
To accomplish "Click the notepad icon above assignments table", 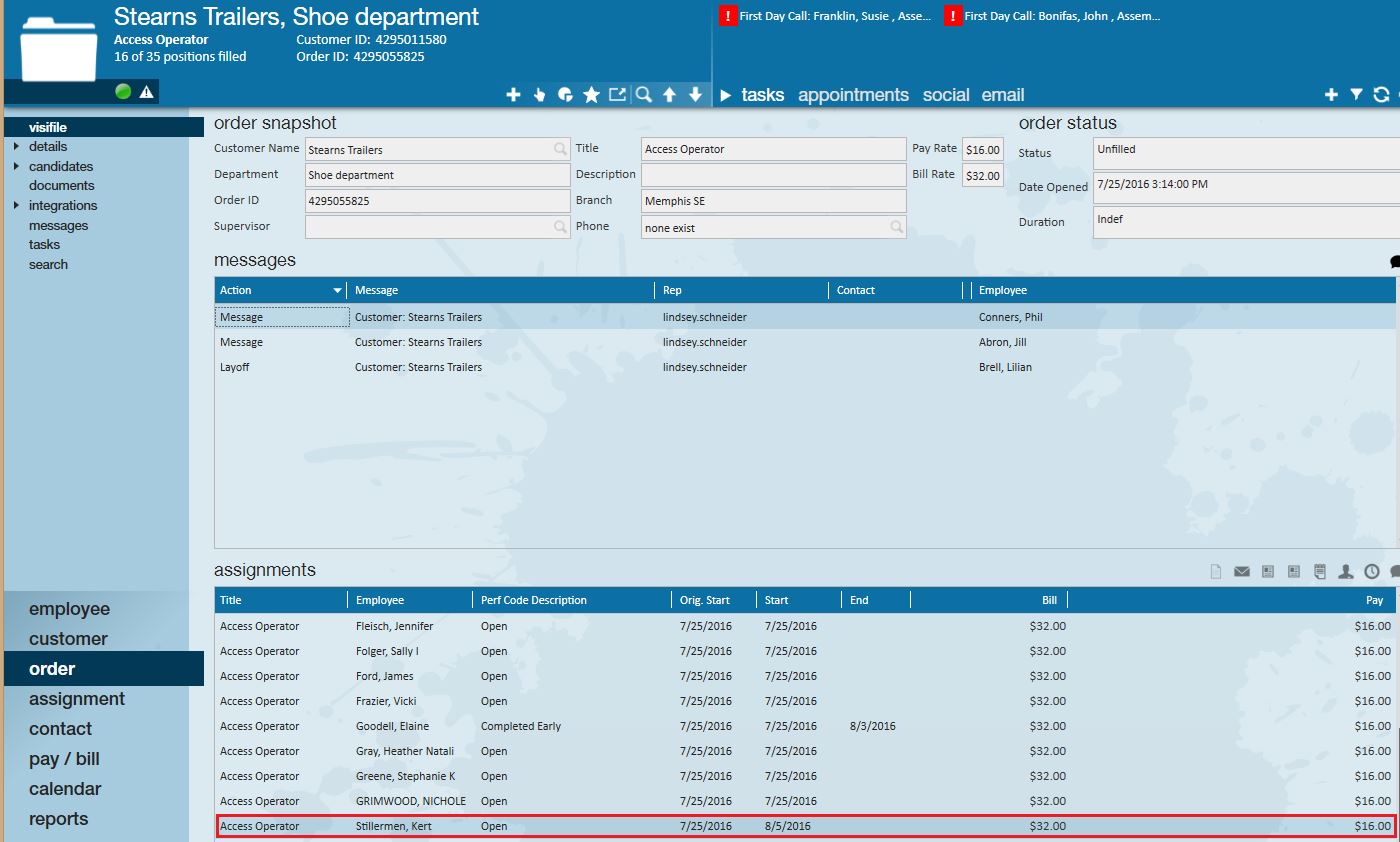I will pos(1320,571).
